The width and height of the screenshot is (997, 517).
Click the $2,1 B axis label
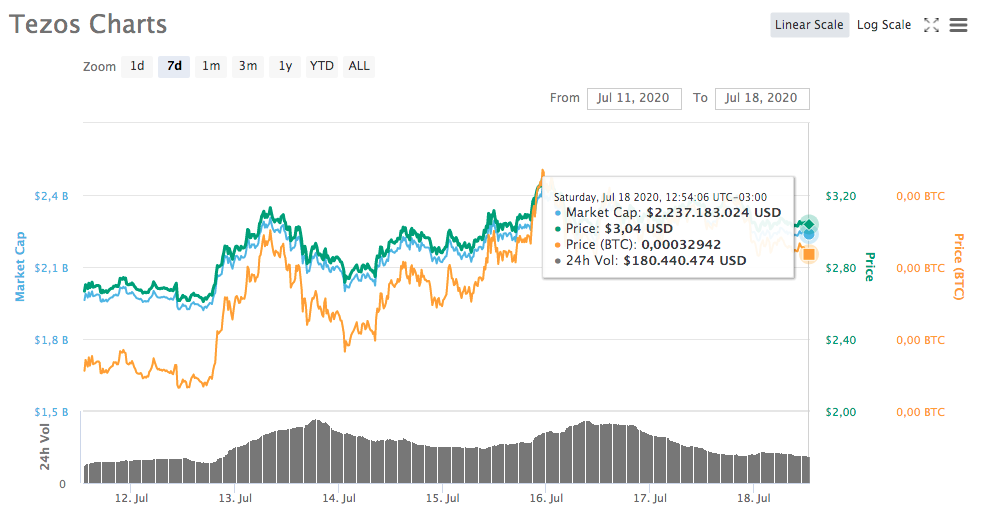[51, 268]
